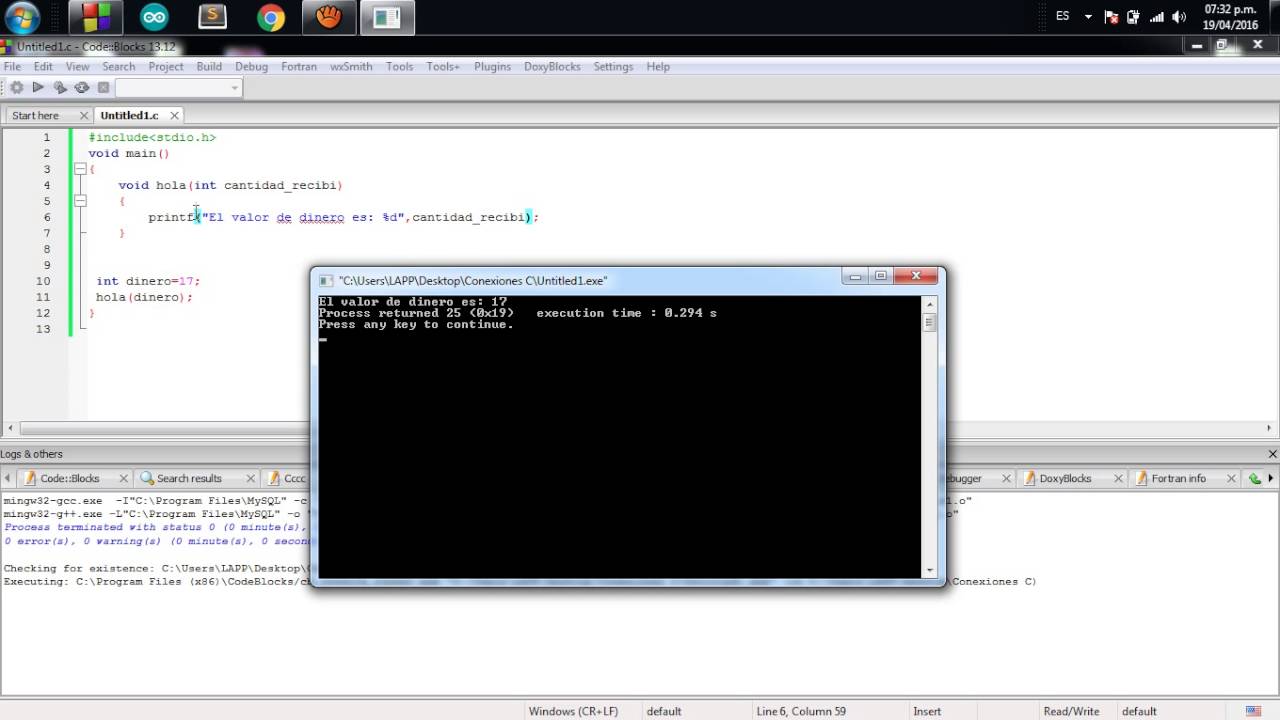Open the File menu
The height and width of the screenshot is (720, 1280).
tap(12, 67)
